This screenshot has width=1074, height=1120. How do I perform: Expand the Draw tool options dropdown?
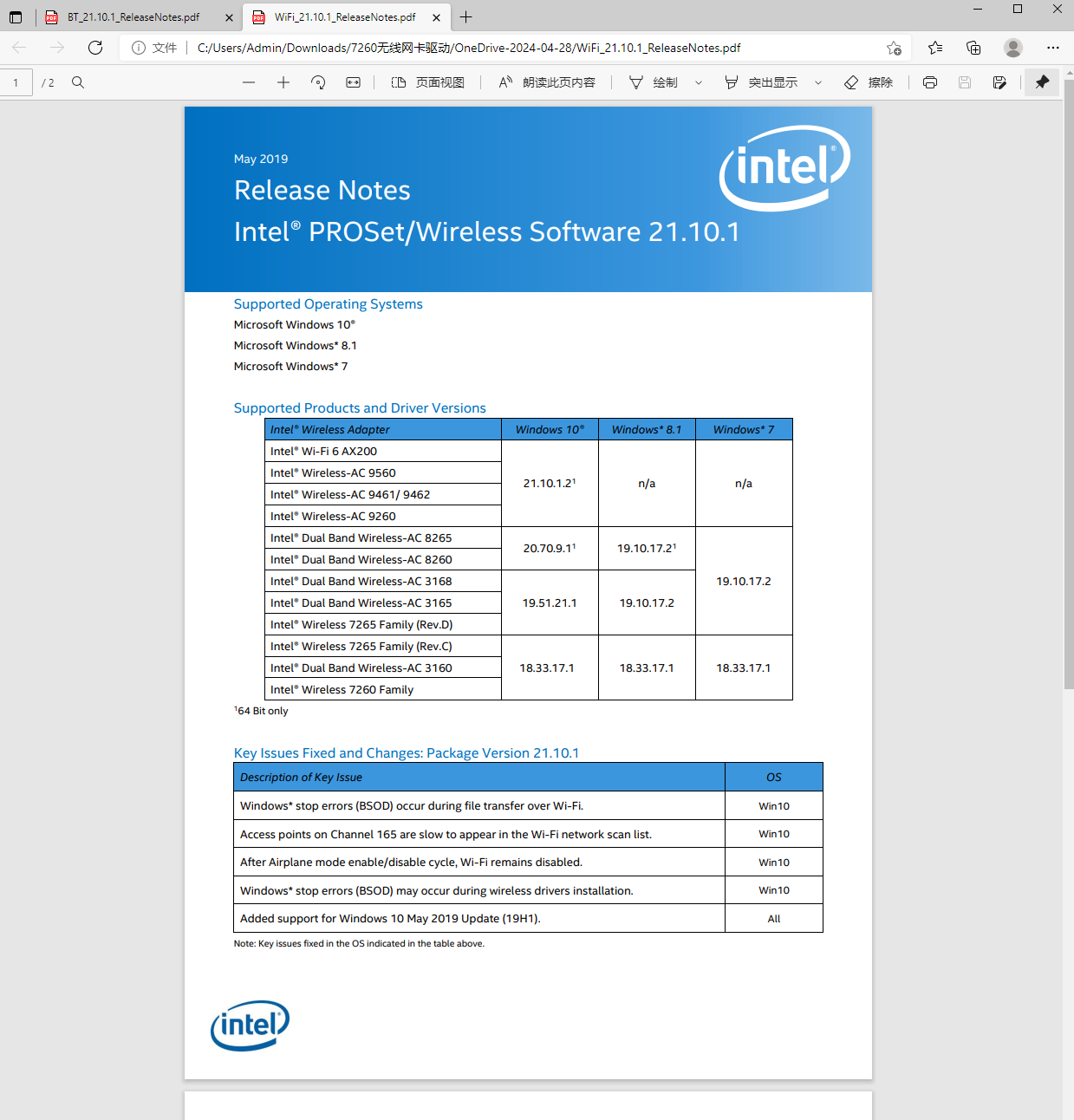pos(699,82)
